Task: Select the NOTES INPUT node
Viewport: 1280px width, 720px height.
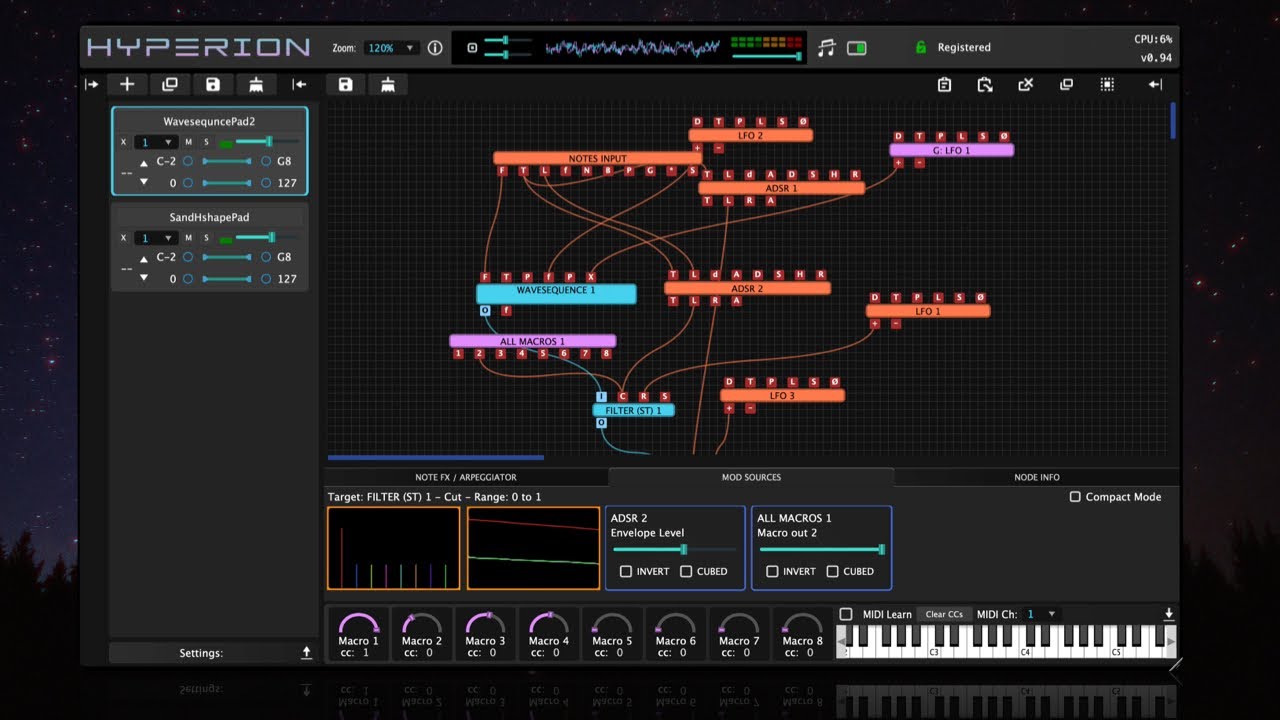Action: [x=598, y=158]
